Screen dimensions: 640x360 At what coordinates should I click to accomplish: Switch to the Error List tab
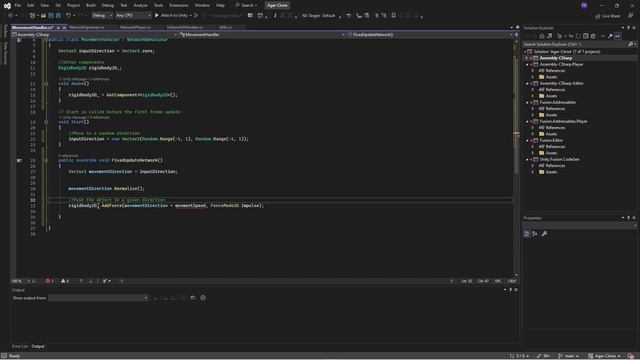click(x=20, y=347)
